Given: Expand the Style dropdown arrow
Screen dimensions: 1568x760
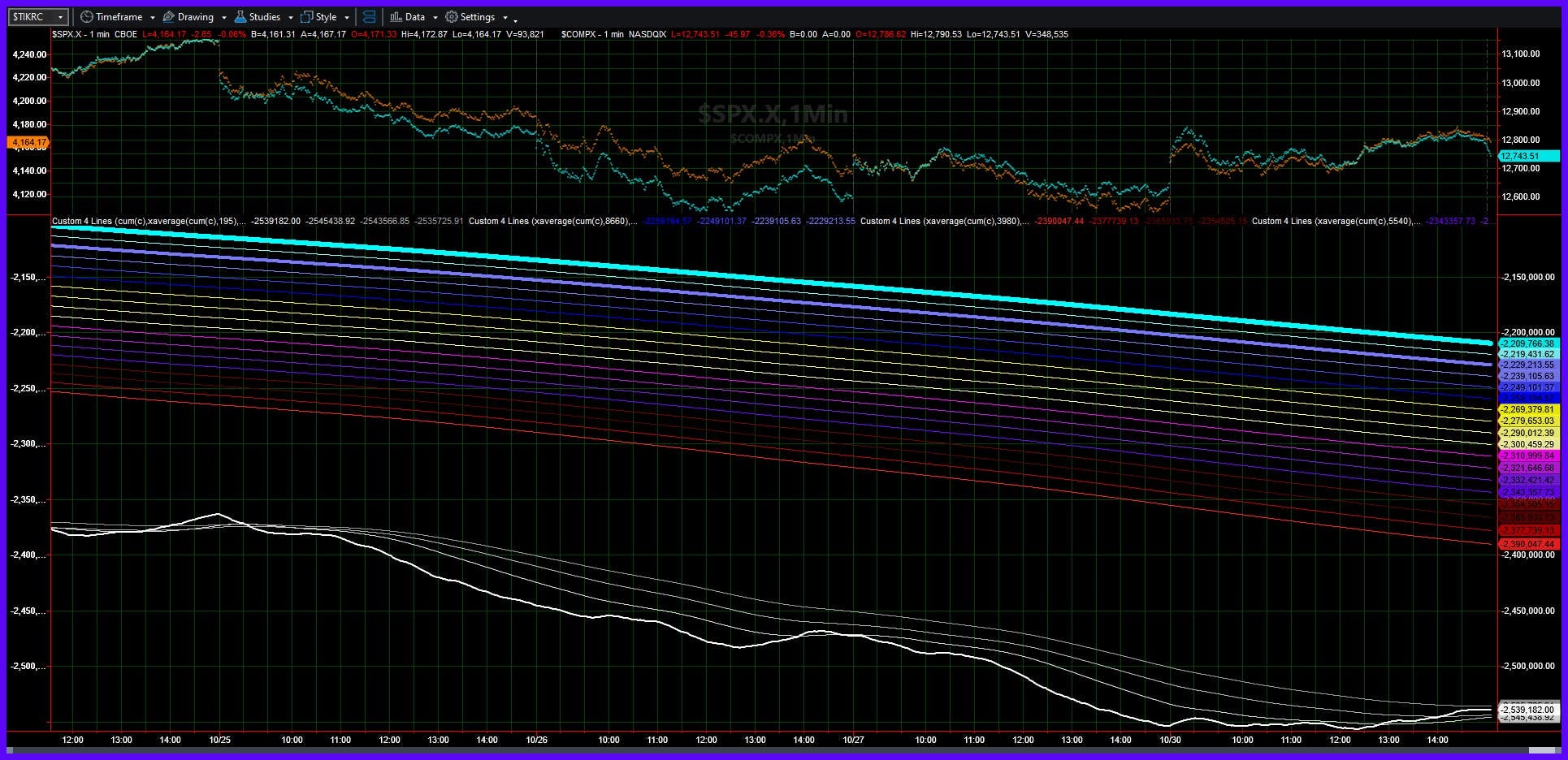Looking at the screenshot, I should tap(347, 17).
